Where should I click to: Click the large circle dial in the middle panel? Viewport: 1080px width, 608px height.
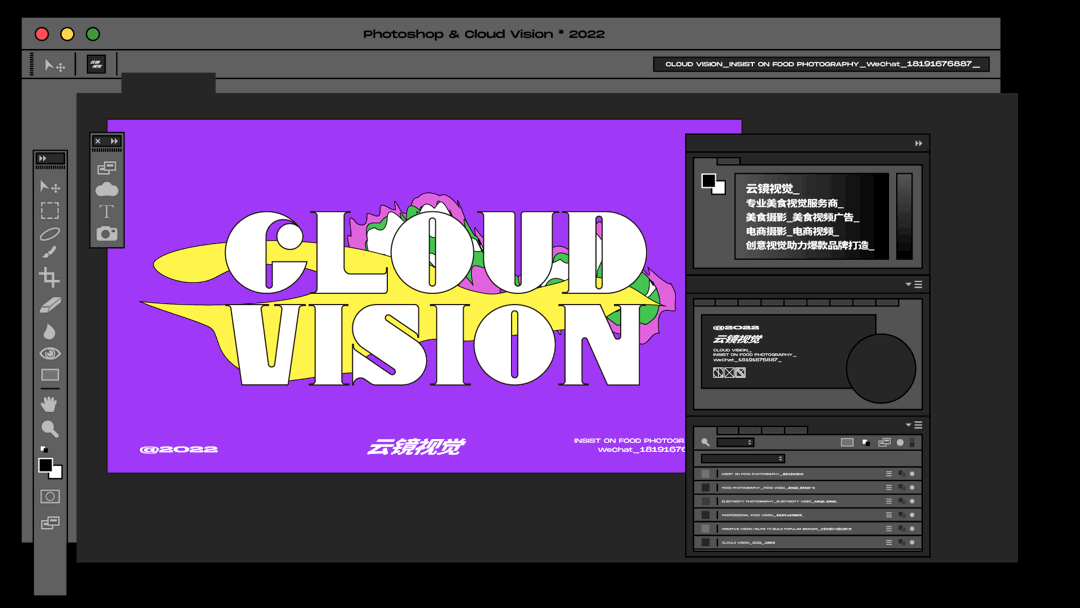881,368
